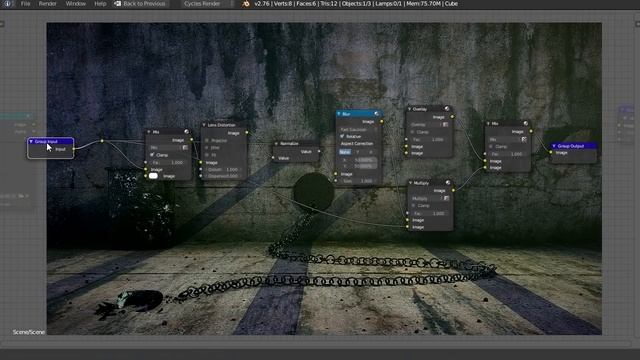Toggle include-alpha icon in Multiply node
The height and width of the screenshot is (360, 640).
[447, 198]
